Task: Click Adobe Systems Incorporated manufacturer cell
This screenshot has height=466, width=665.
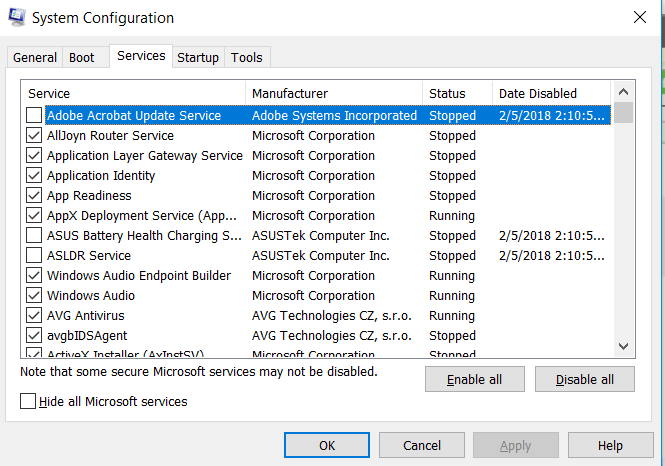Action: 334,115
